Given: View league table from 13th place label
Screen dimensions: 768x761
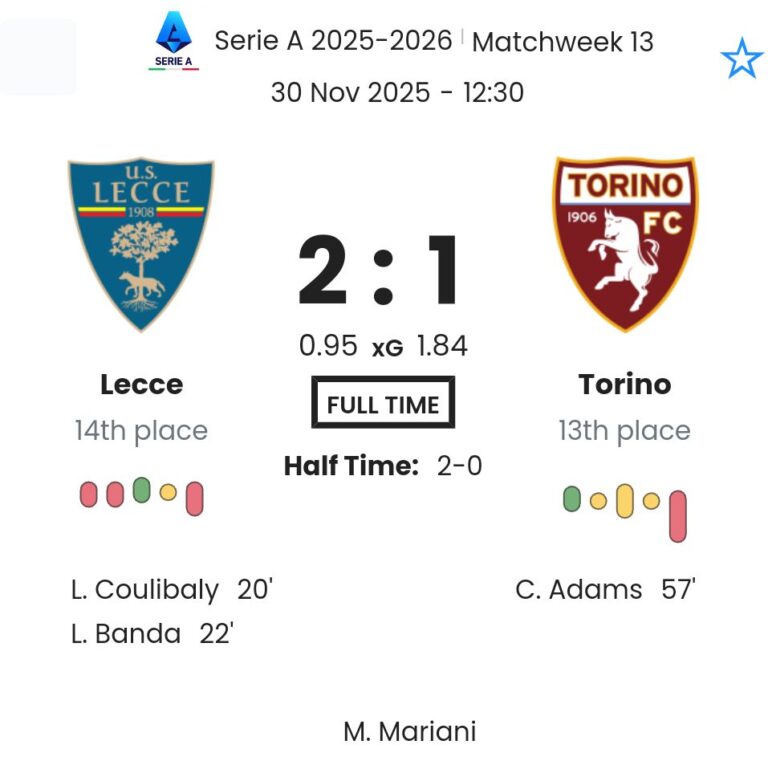Looking at the screenshot, I should [x=625, y=431].
